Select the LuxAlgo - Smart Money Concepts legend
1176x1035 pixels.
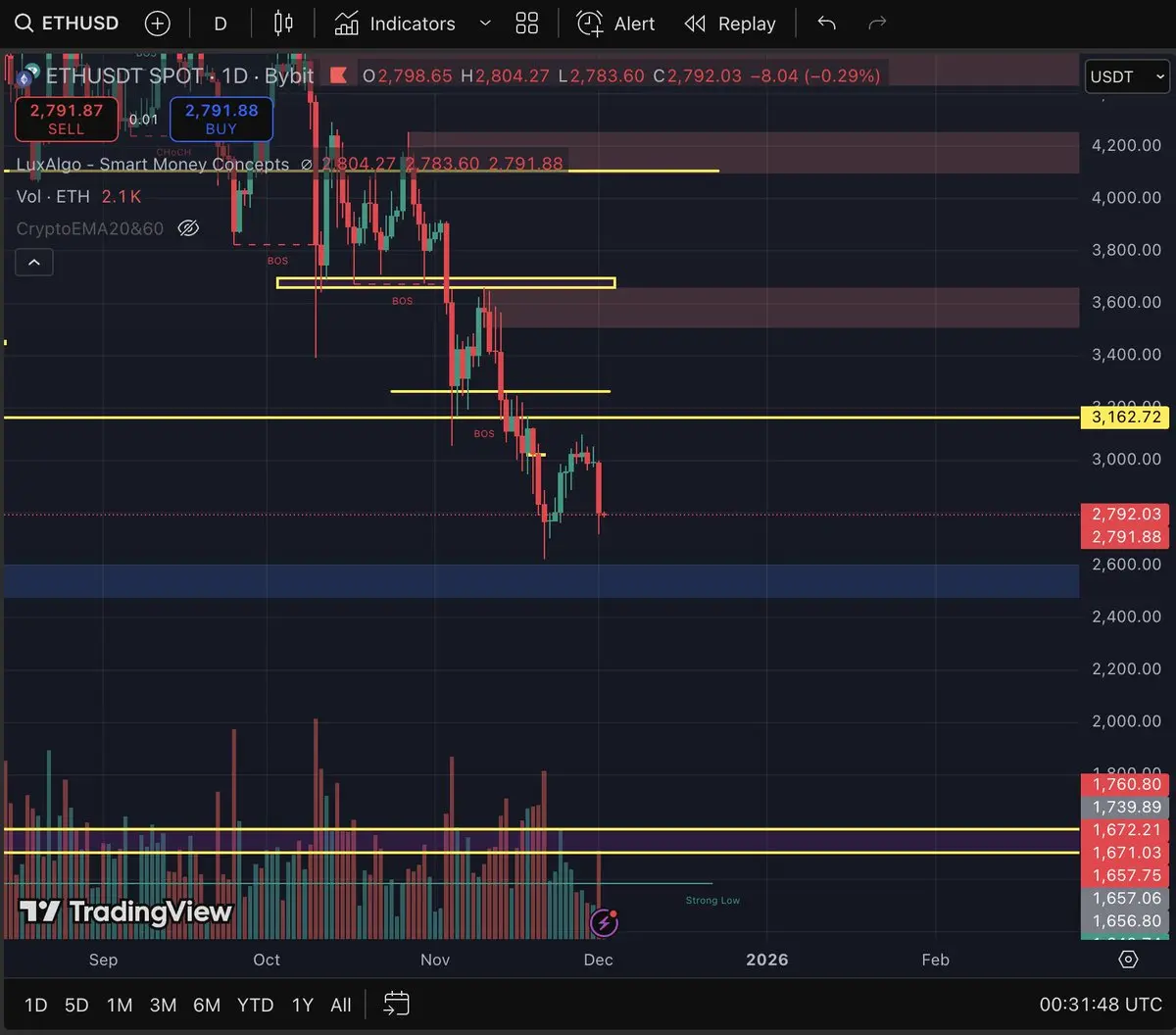[153, 165]
